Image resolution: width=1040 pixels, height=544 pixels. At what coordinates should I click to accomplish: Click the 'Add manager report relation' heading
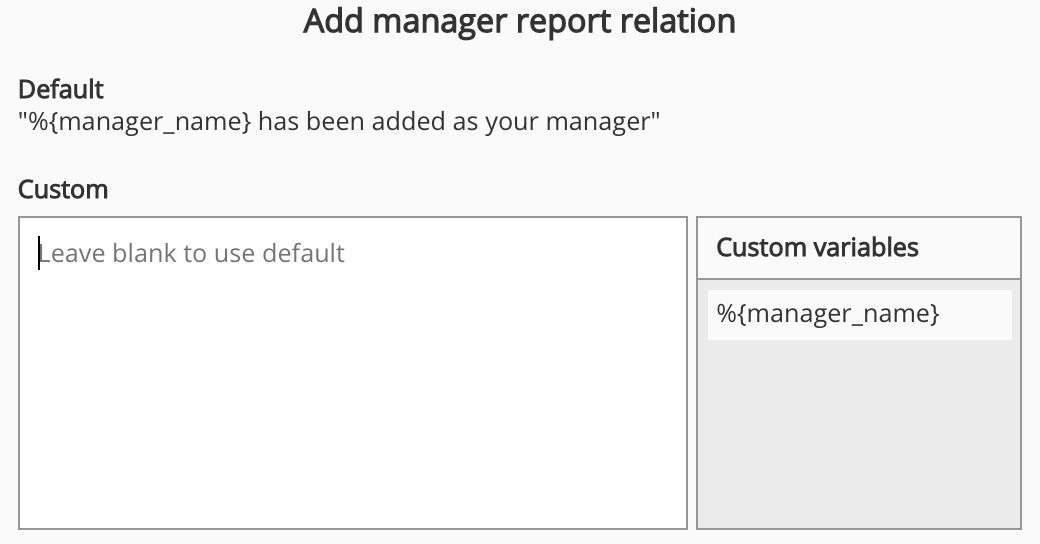point(519,21)
